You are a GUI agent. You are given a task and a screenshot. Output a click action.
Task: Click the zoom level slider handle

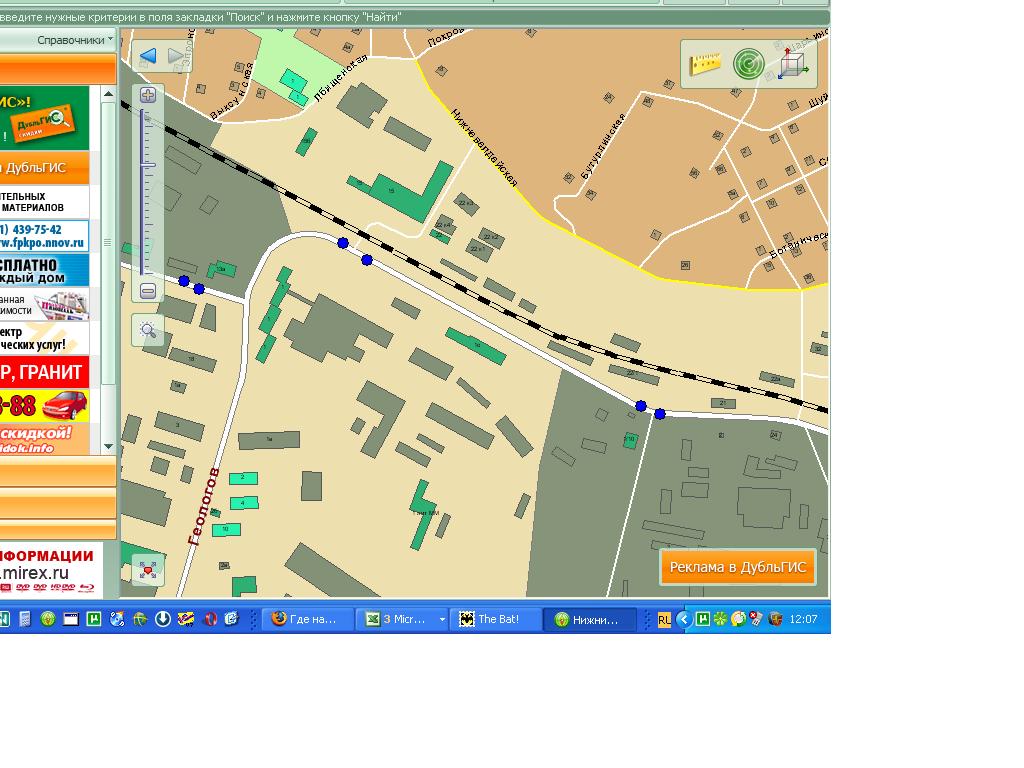point(148,164)
